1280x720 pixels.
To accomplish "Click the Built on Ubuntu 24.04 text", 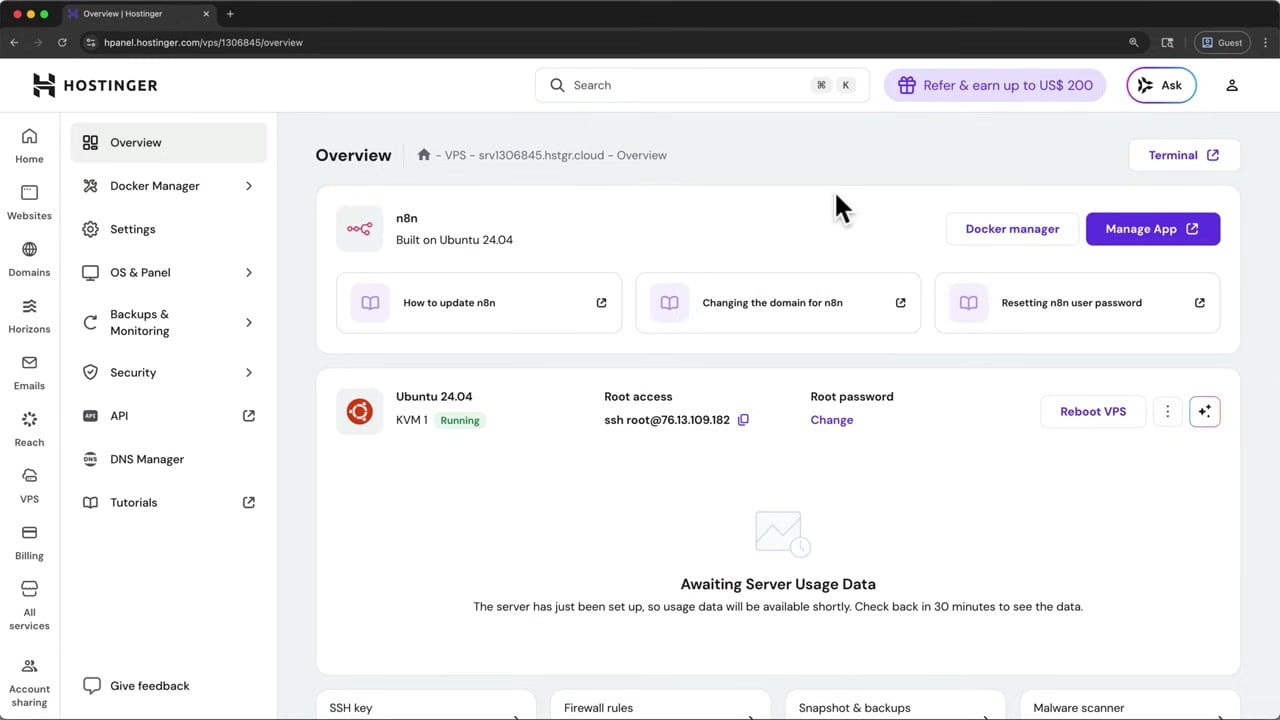I will tap(454, 240).
